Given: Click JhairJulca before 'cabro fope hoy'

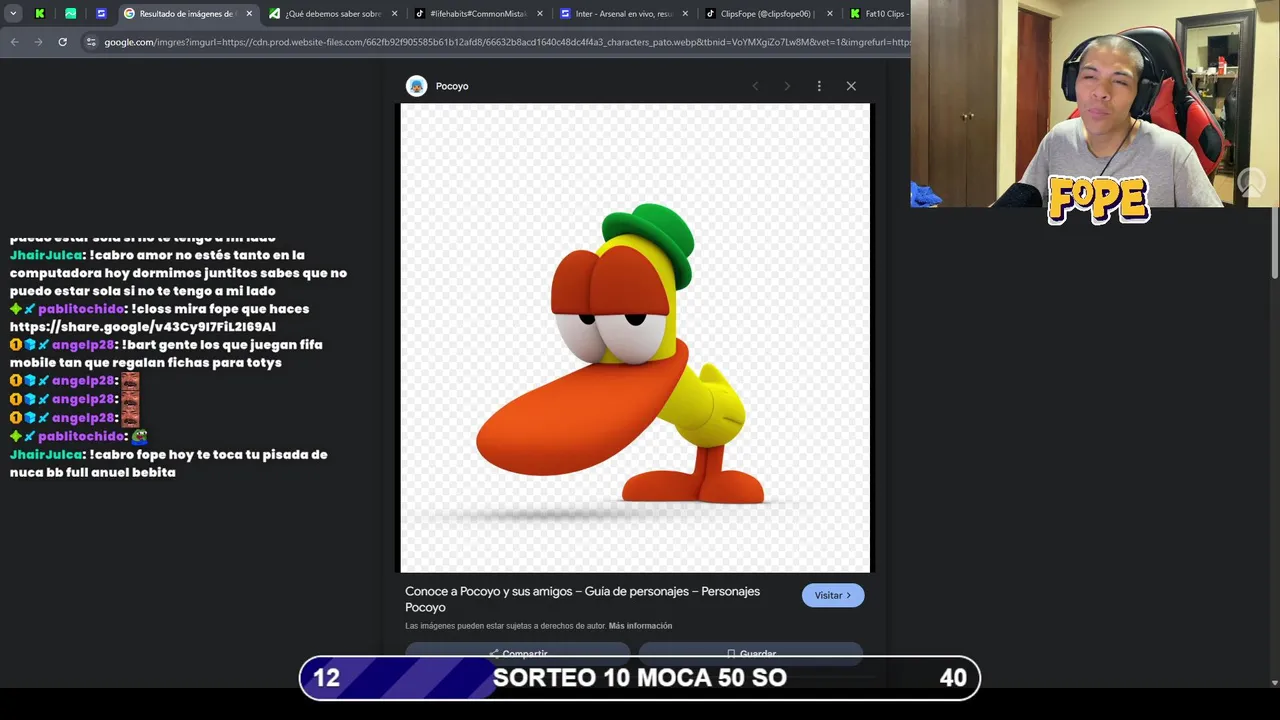Looking at the screenshot, I should pos(46,455).
